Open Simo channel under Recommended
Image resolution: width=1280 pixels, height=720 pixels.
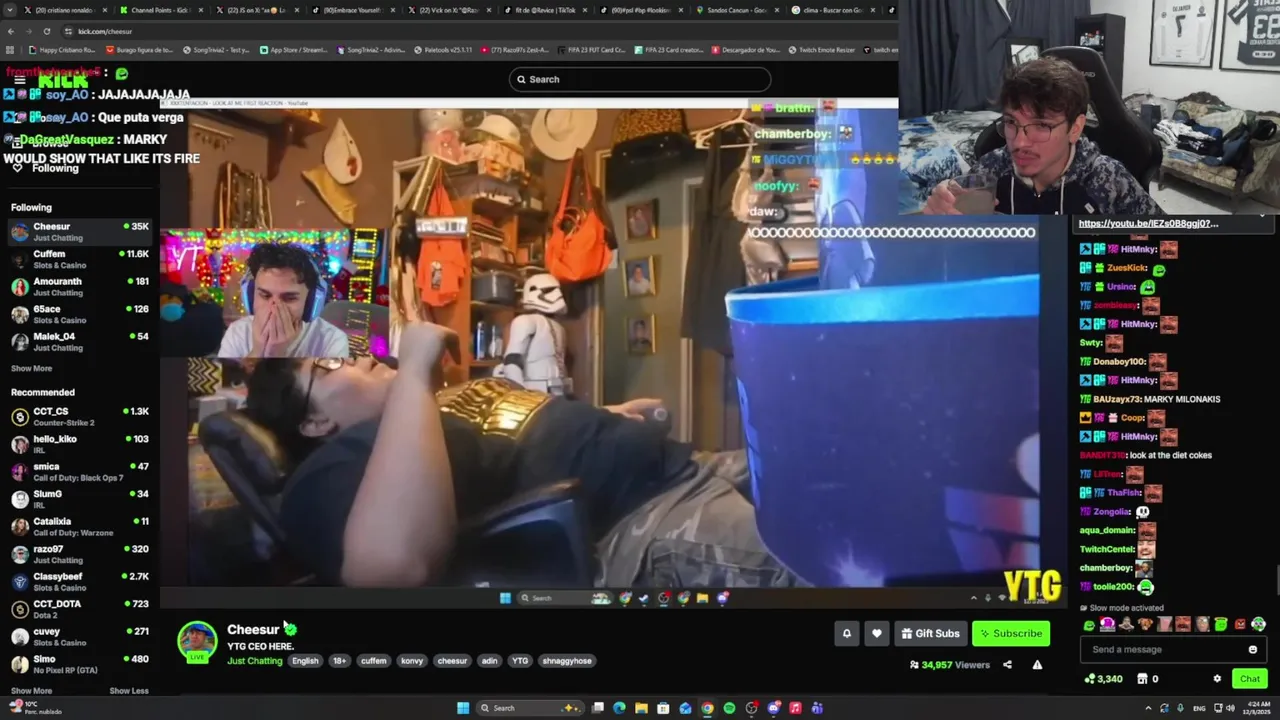point(80,665)
